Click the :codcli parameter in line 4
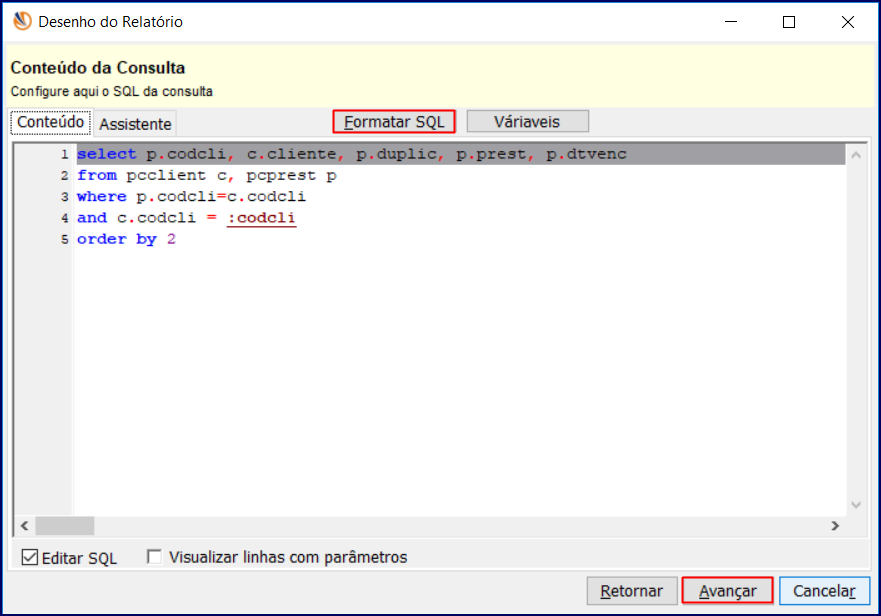Screen dimensions: 881x616 (x=260, y=217)
